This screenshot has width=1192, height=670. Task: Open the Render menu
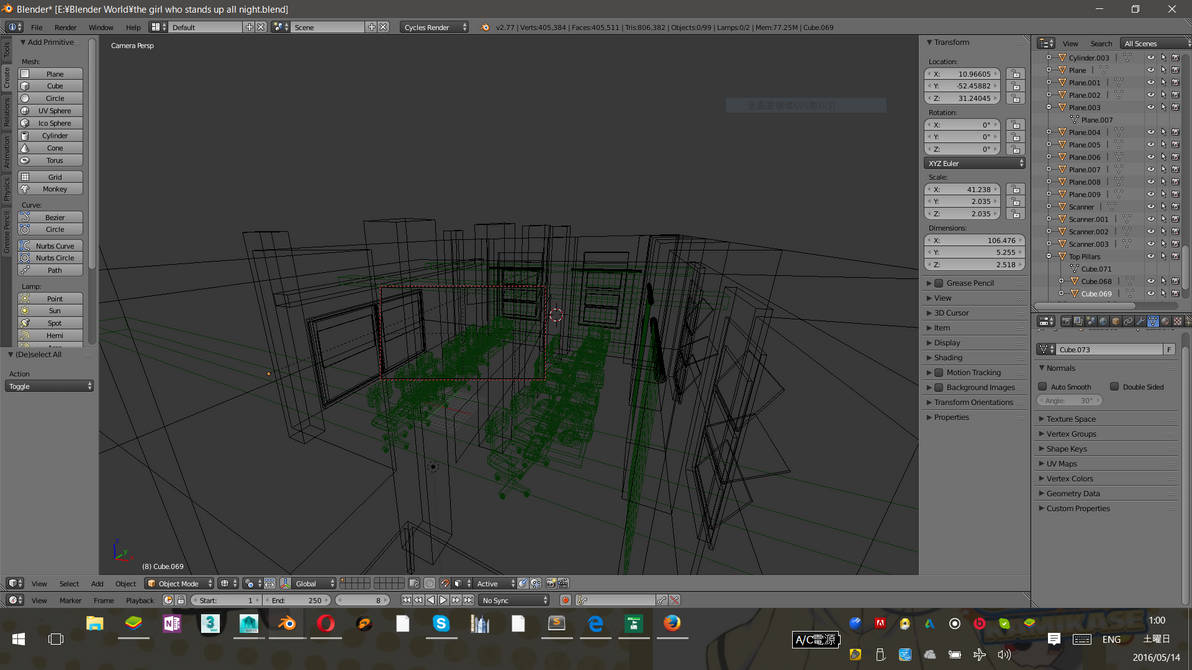(65, 27)
